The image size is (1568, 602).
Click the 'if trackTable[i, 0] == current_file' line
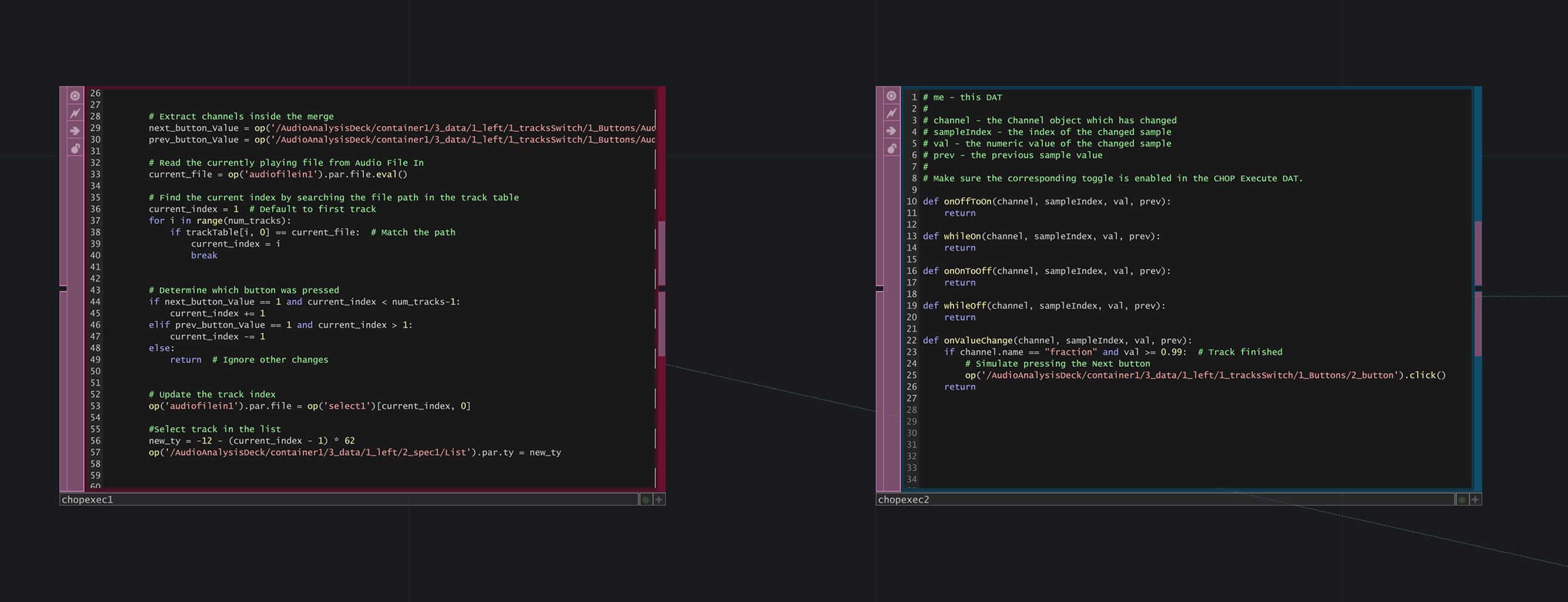312,233
